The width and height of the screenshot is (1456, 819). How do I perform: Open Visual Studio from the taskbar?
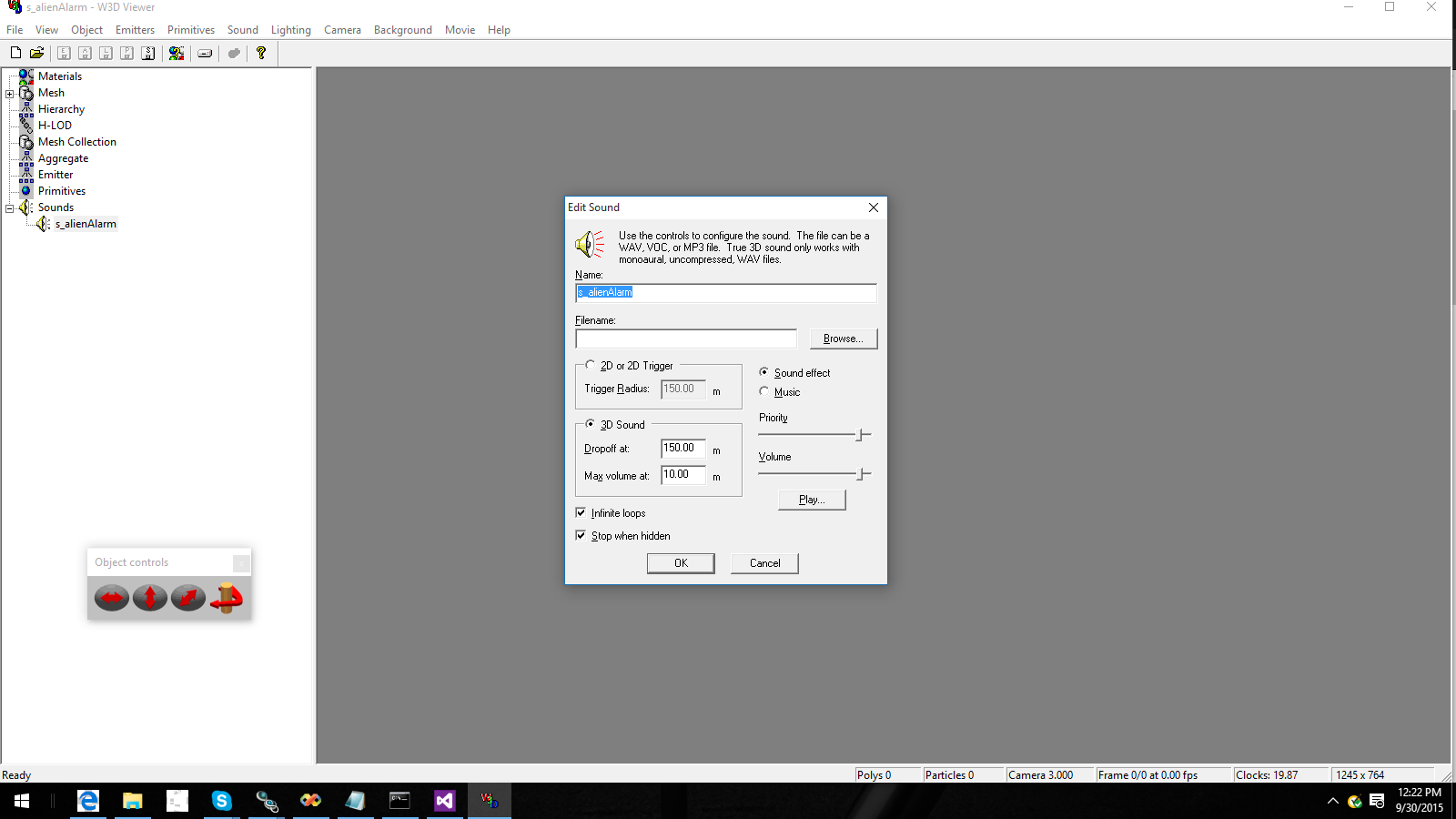click(x=444, y=801)
